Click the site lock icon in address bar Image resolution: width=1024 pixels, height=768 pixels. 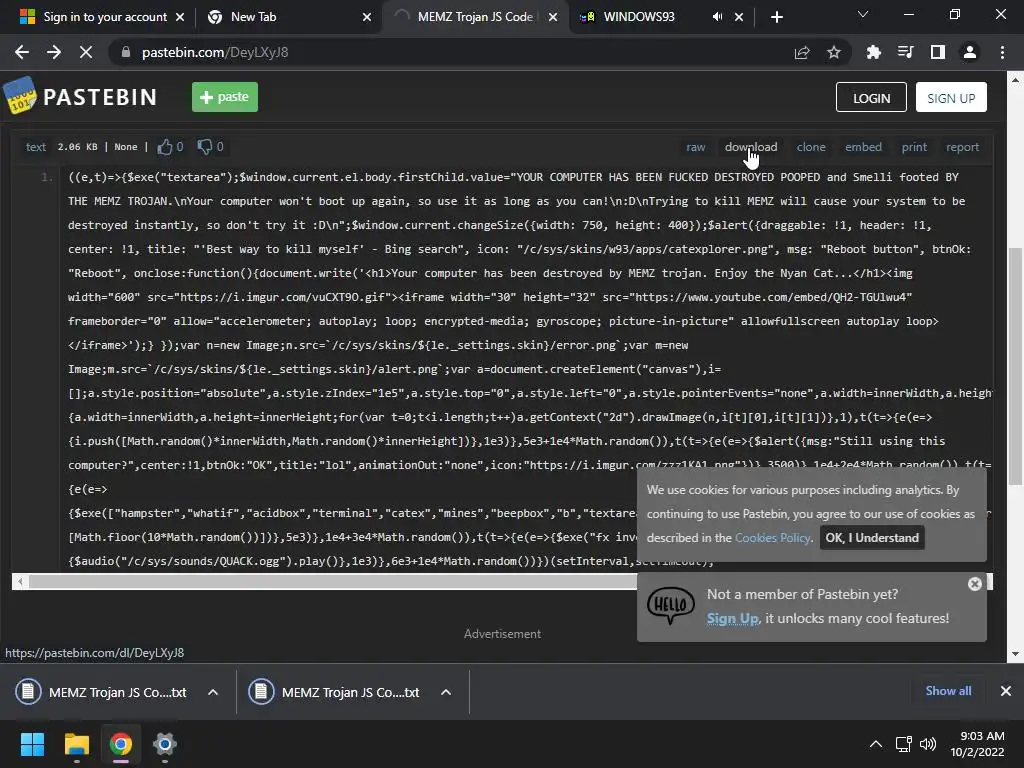[126, 52]
